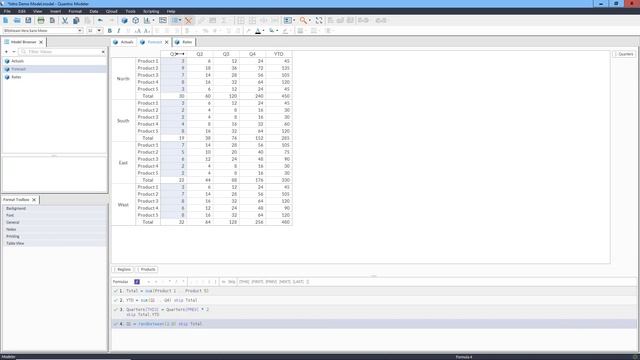Screen dimensions: 640x360
Task: Open the Format menu
Action: 75,11
